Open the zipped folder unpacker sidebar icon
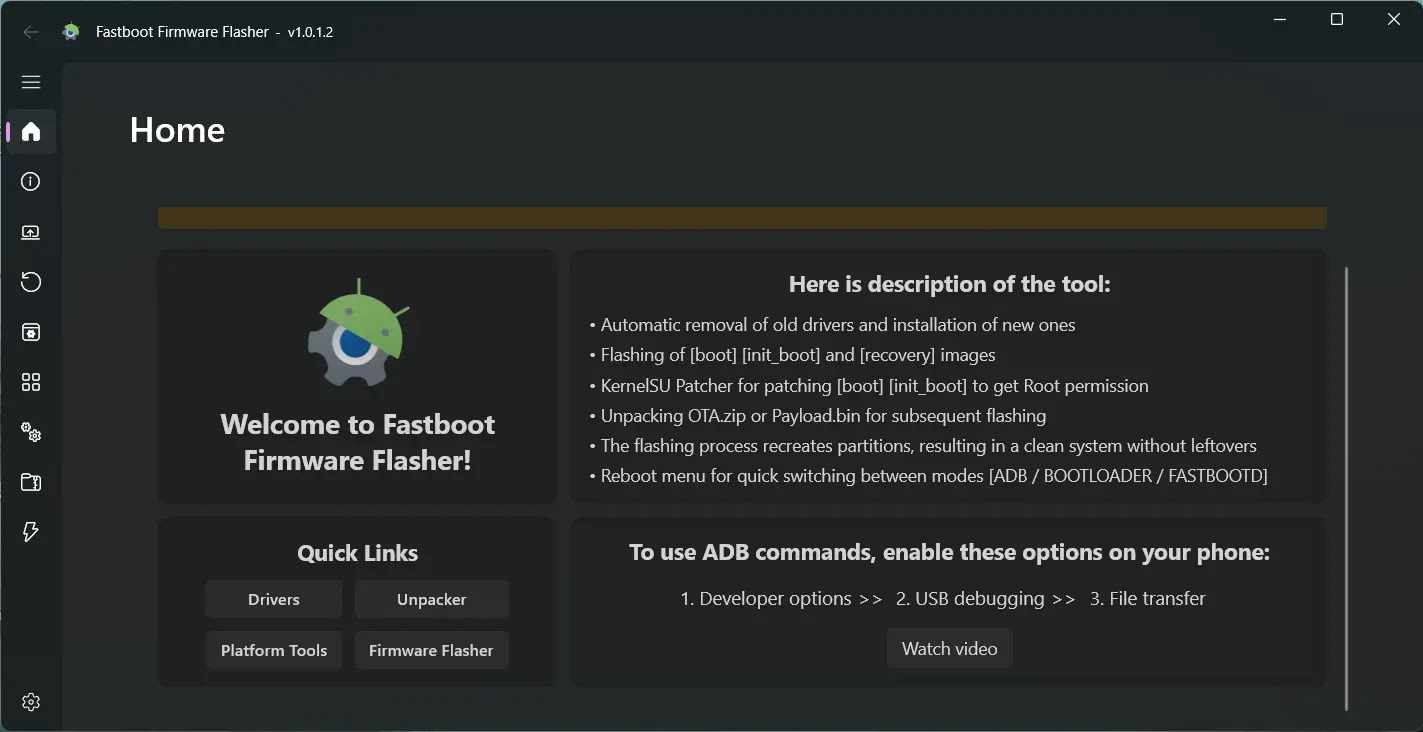1423x732 pixels. point(31,482)
